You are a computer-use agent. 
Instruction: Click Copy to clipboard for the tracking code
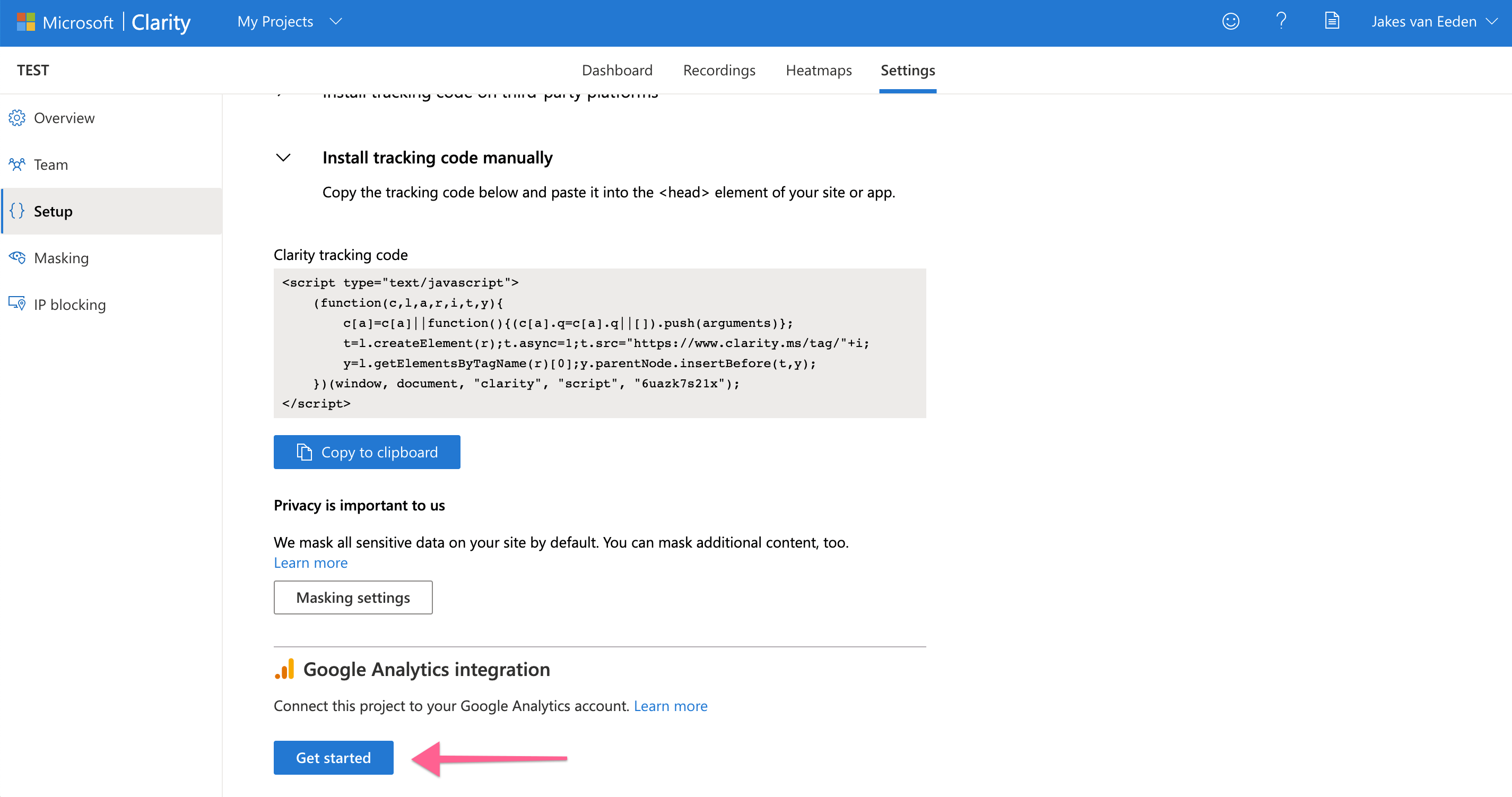pos(367,452)
